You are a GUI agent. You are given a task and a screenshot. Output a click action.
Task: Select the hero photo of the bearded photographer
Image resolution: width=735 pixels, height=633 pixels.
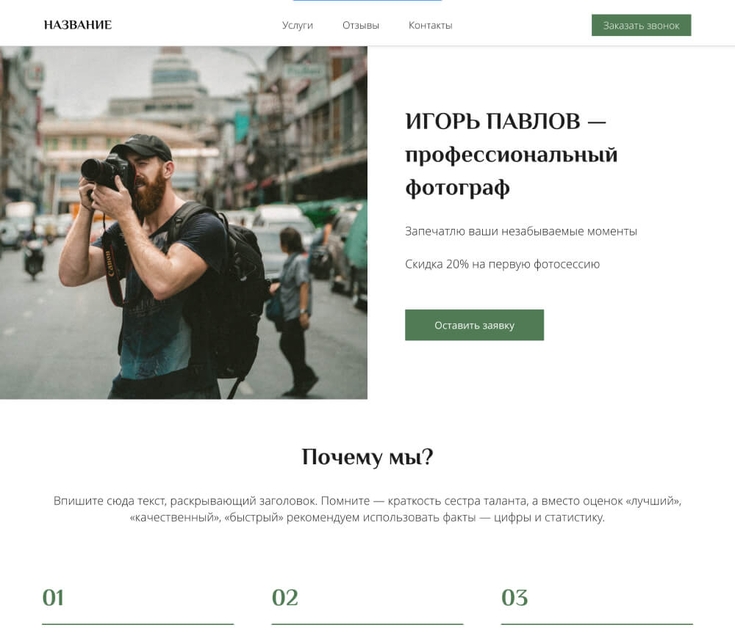(x=184, y=223)
